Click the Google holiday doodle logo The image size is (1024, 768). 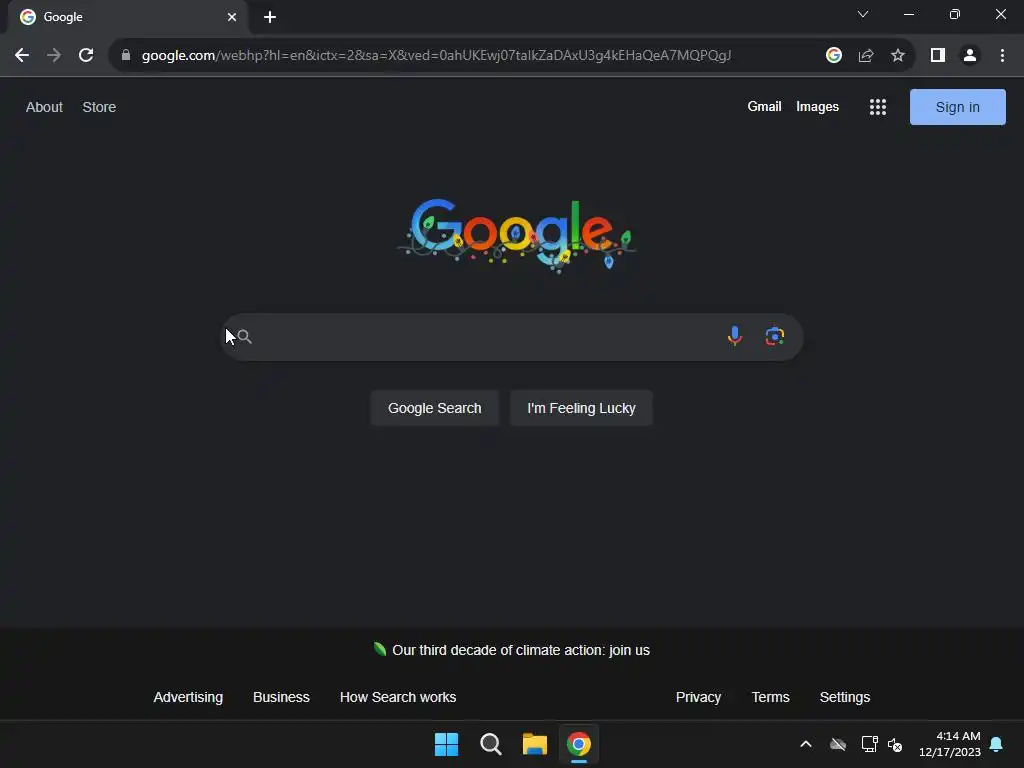pyautogui.click(x=517, y=235)
